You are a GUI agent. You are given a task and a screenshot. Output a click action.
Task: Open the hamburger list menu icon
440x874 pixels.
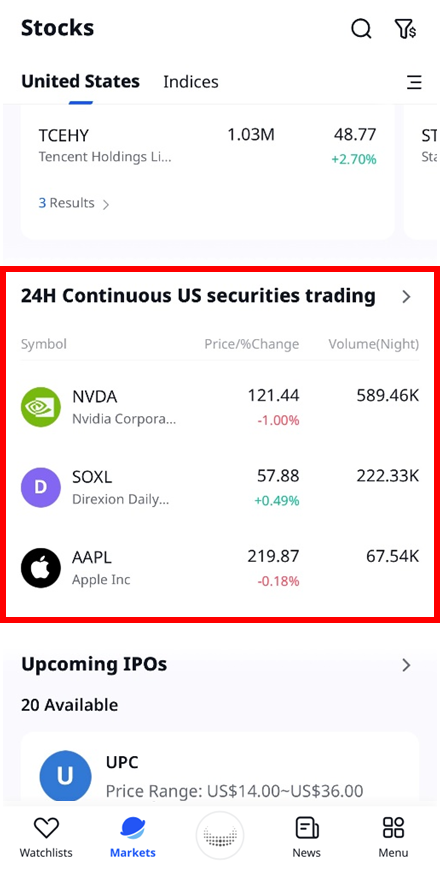pyautogui.click(x=414, y=82)
